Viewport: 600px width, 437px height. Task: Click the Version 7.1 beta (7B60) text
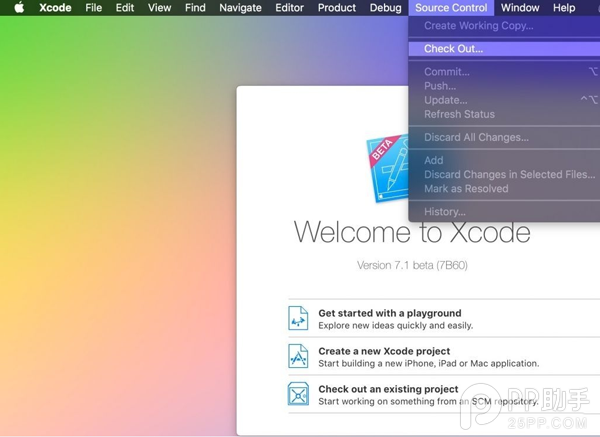tap(412, 265)
